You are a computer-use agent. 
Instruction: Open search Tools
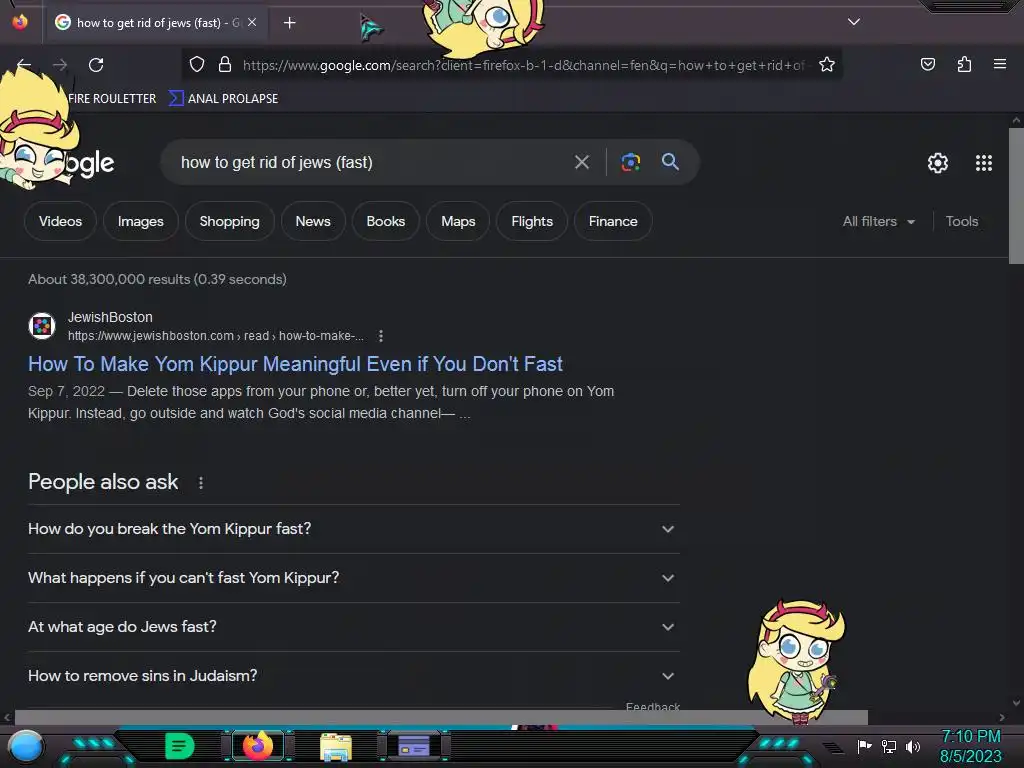(x=961, y=221)
